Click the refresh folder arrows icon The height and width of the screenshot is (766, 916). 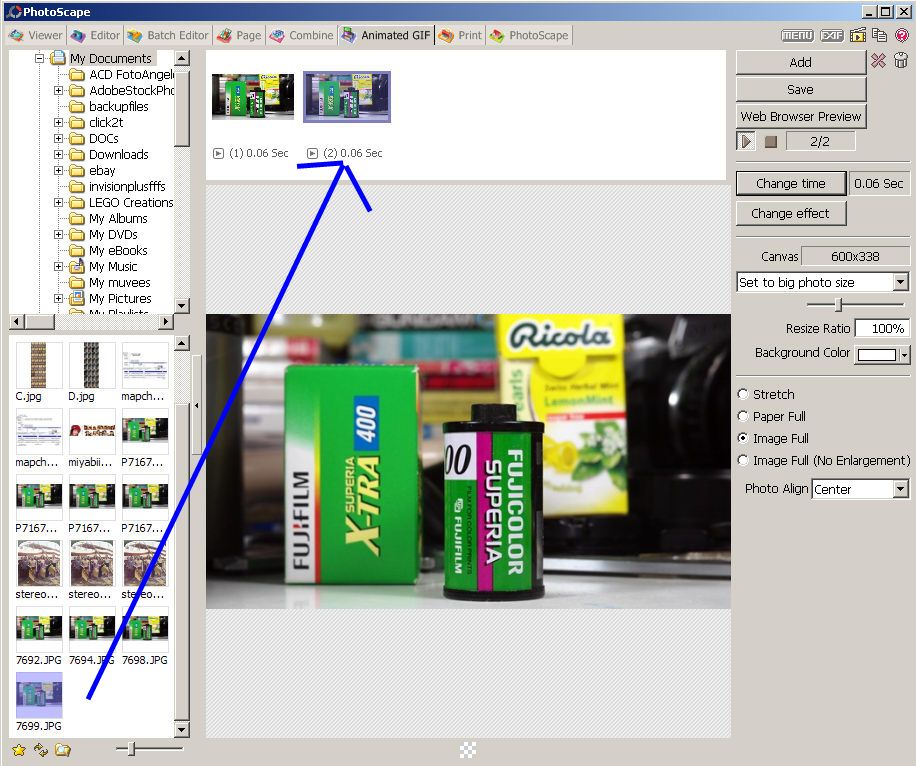tap(41, 749)
